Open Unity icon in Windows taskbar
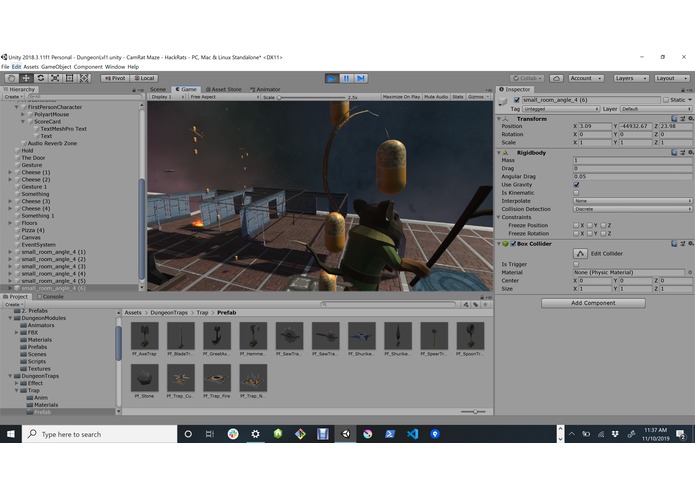This screenshot has width=695, height=494. pos(346,434)
